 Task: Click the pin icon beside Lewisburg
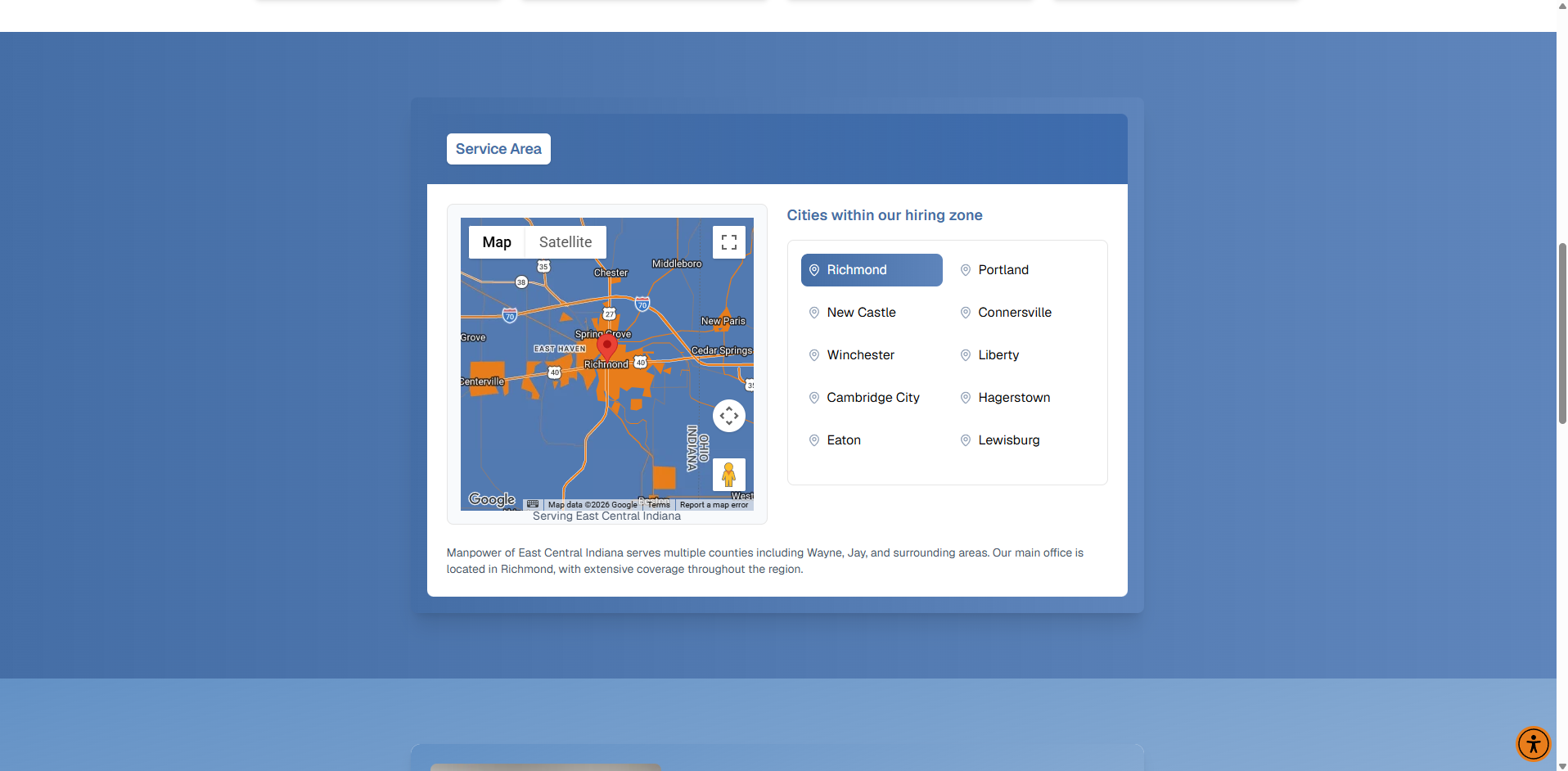[x=966, y=440]
